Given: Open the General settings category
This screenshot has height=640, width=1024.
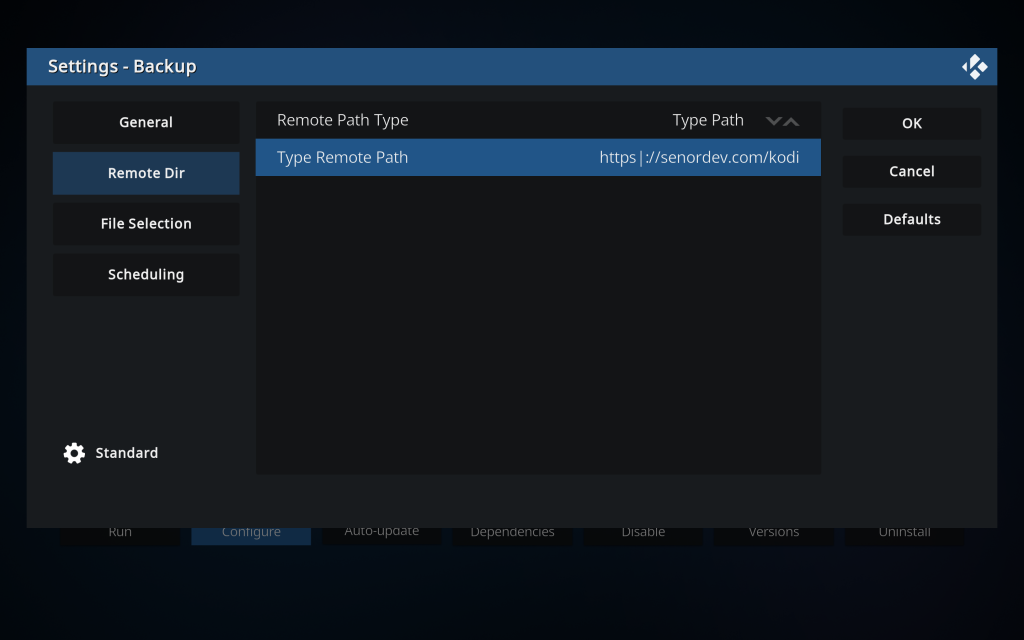Looking at the screenshot, I should 146,122.
